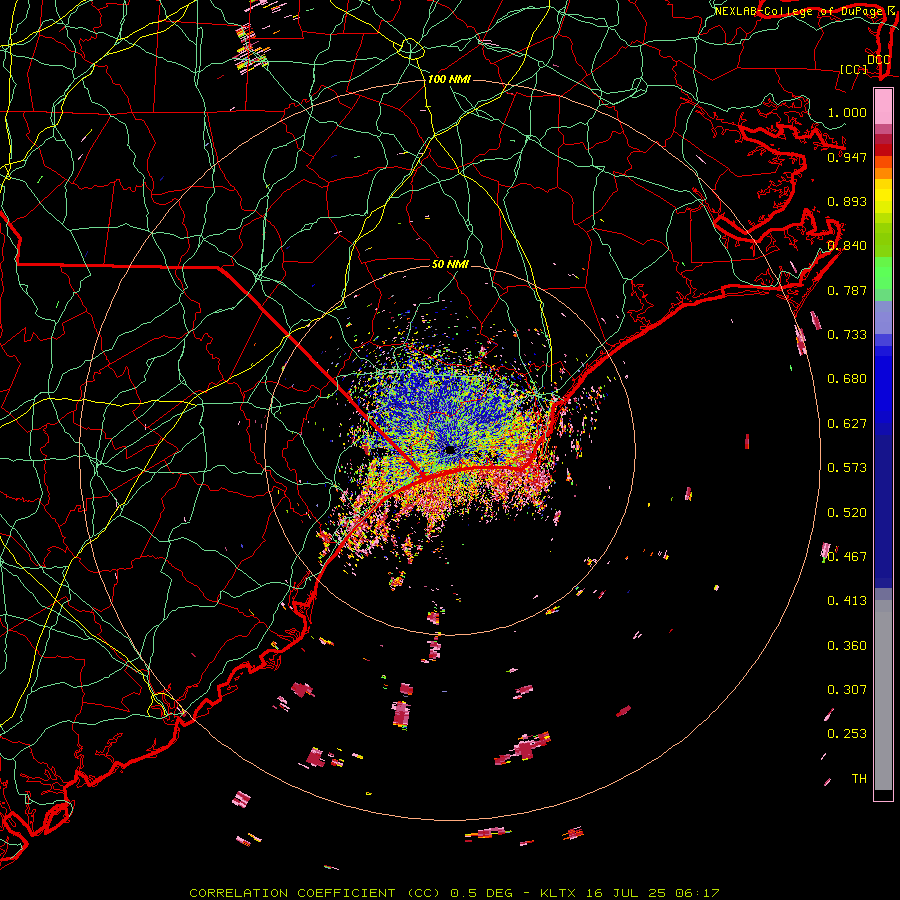Click the 0.307 legend value
Image resolution: width=900 pixels, height=900 pixels.
click(847, 690)
